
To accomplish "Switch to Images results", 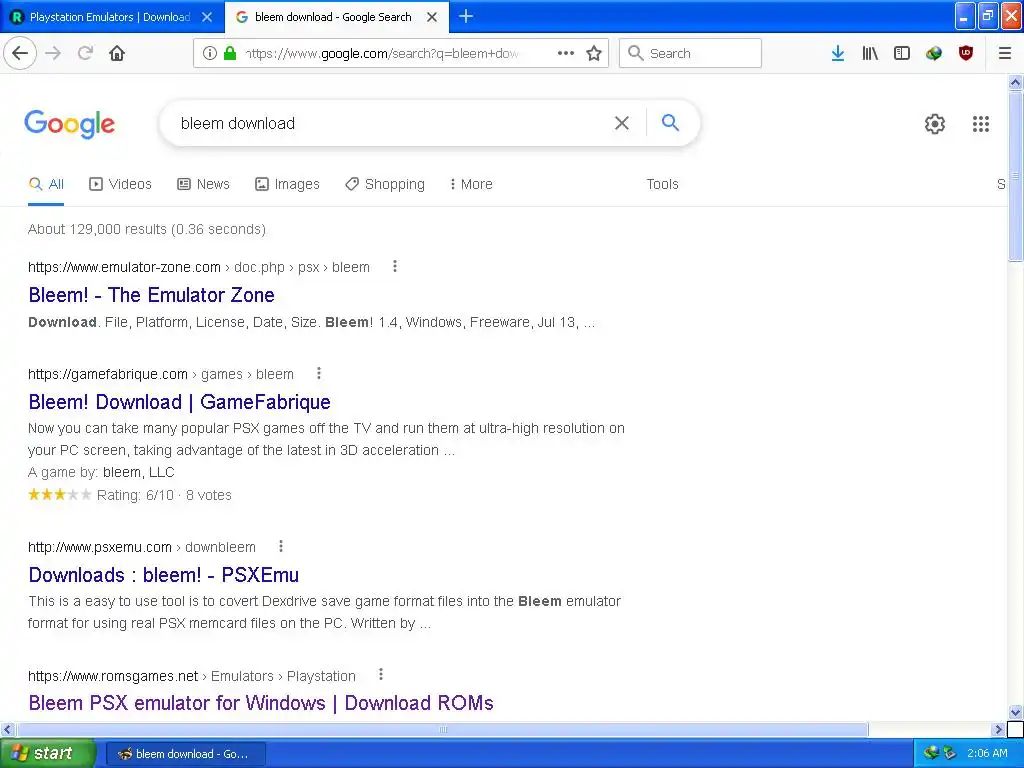I will [287, 184].
